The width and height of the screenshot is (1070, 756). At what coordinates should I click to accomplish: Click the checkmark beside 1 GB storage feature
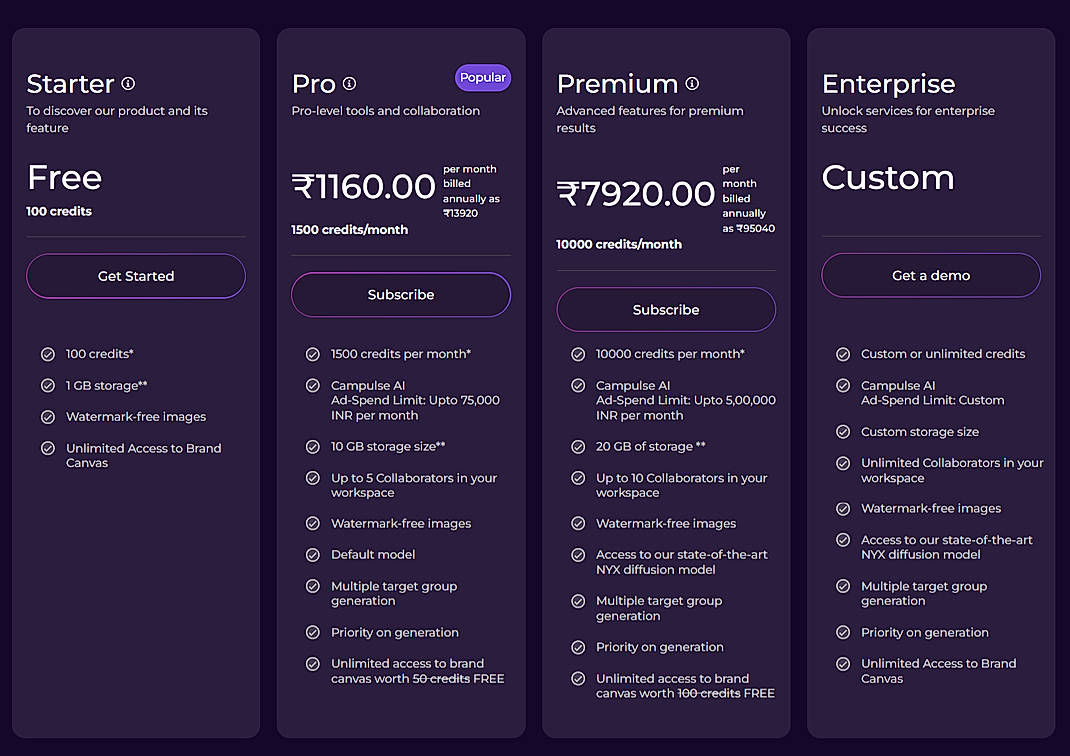(x=48, y=385)
